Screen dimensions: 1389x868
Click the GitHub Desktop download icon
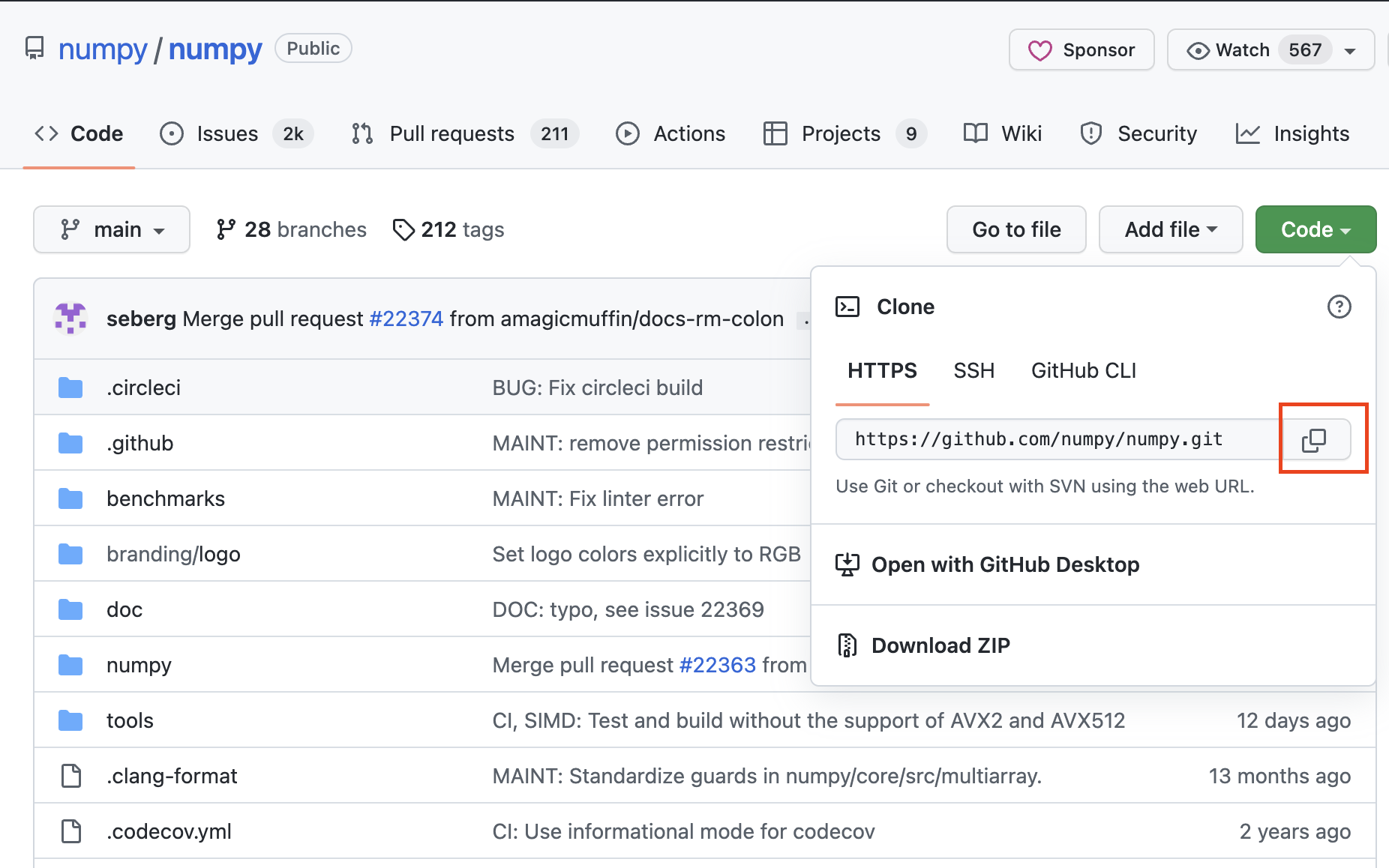847,564
